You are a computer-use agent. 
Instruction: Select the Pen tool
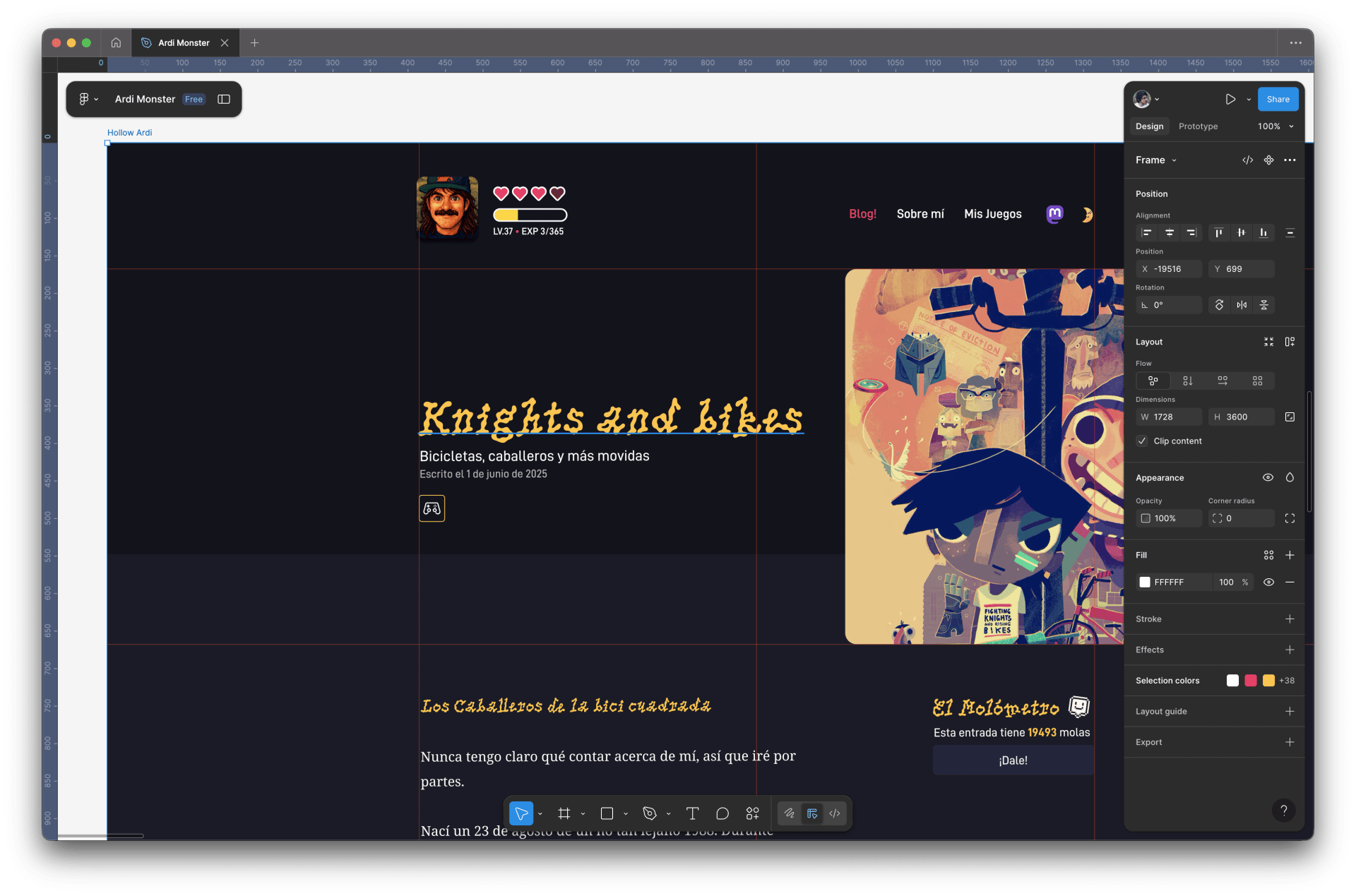(650, 813)
